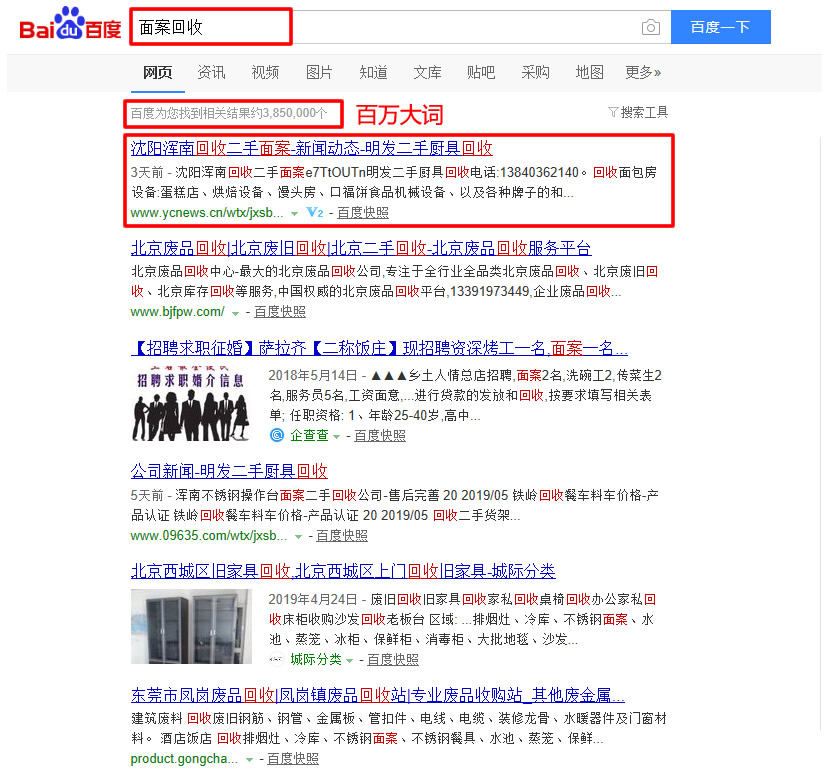Expand dropdown arrow next to www.09635.com URL

(298, 536)
